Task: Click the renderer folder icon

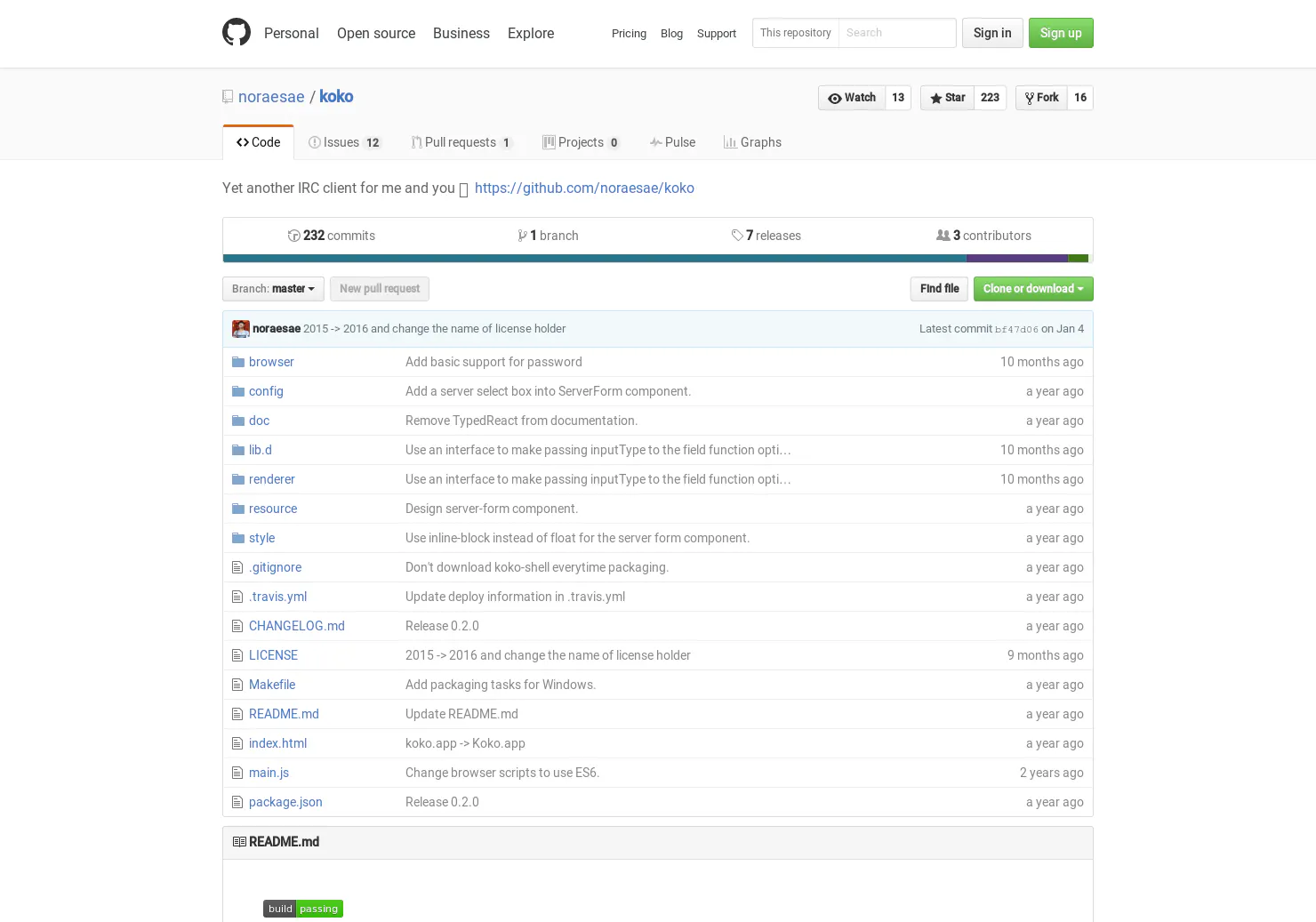Action: [x=237, y=479]
